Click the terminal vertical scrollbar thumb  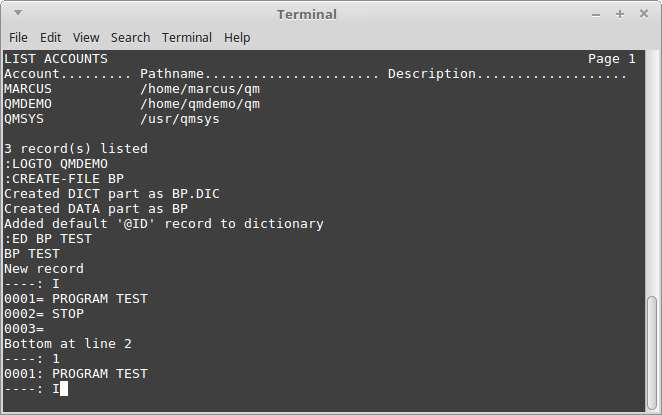652,351
